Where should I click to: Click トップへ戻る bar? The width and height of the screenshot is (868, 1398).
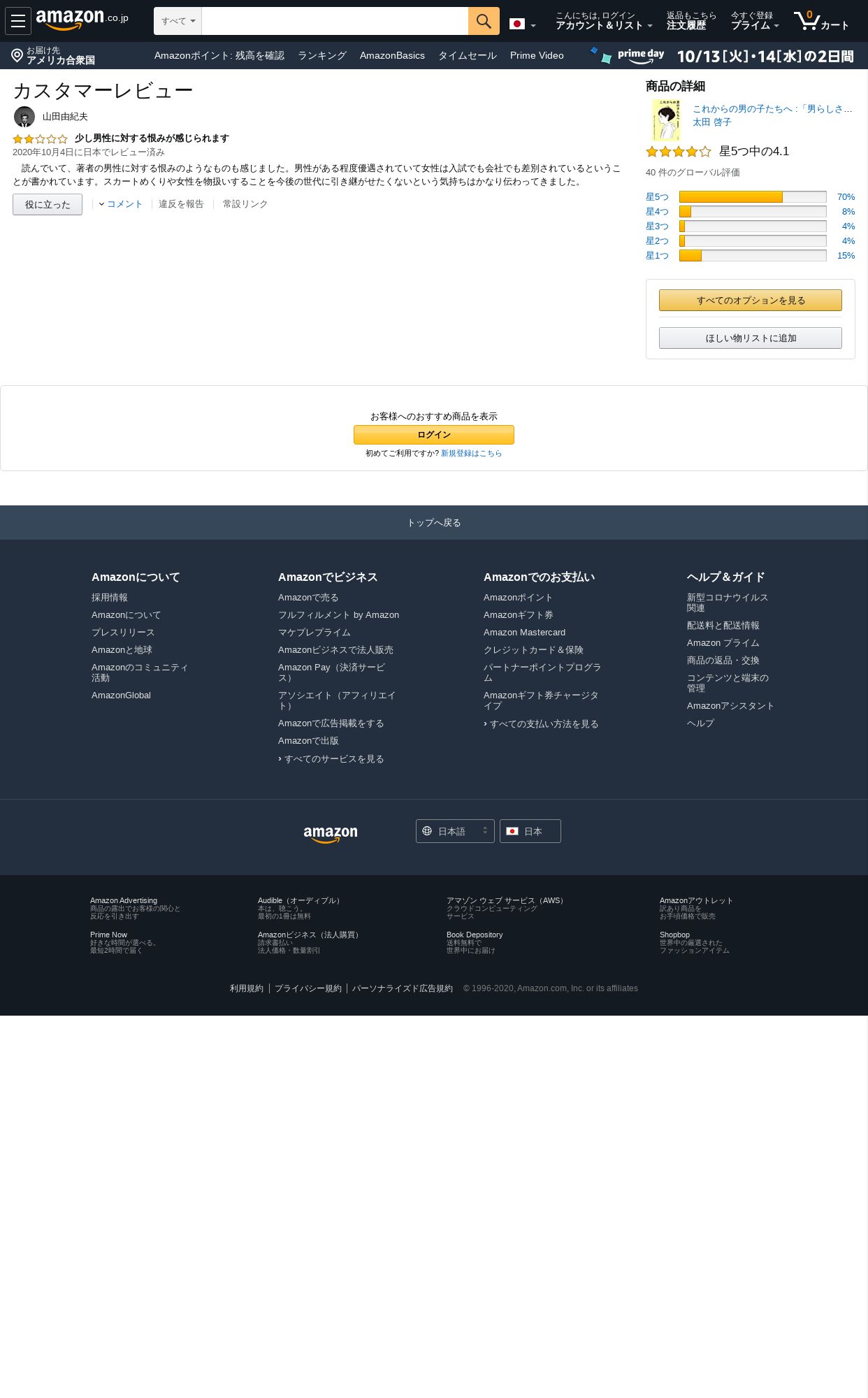pos(434,522)
